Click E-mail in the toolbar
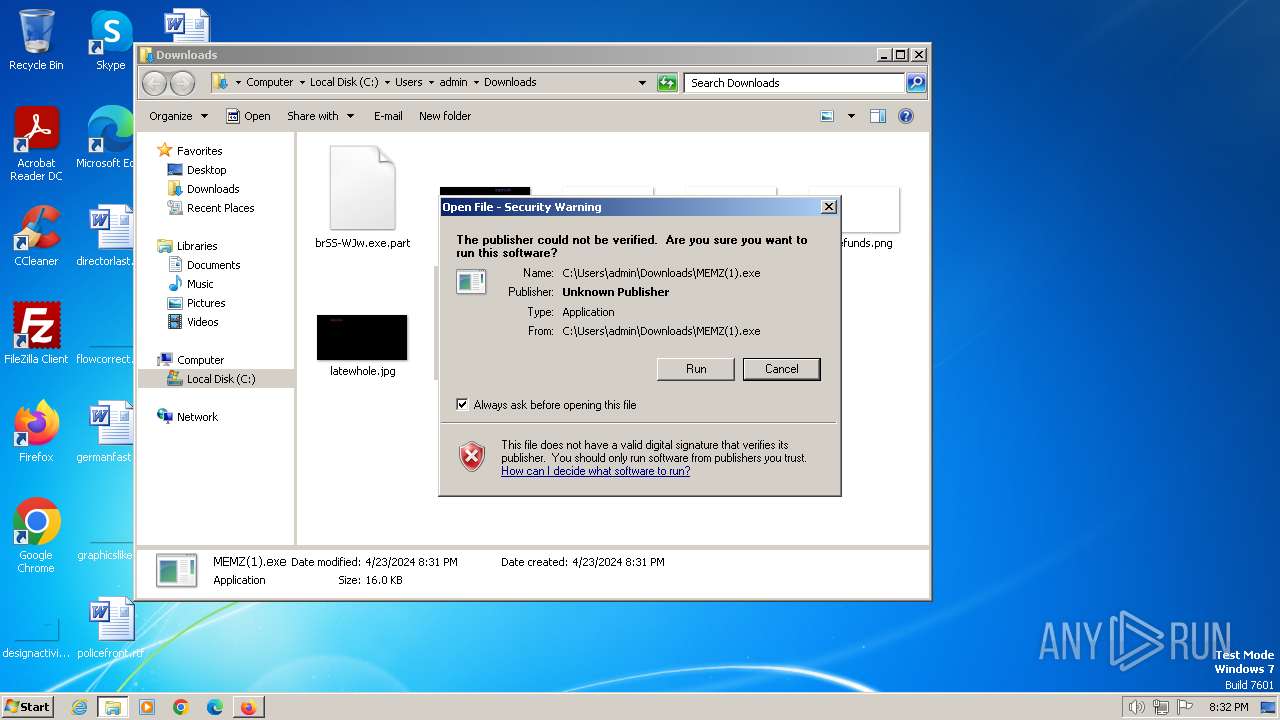Viewport: 1280px width, 720px height. click(388, 116)
